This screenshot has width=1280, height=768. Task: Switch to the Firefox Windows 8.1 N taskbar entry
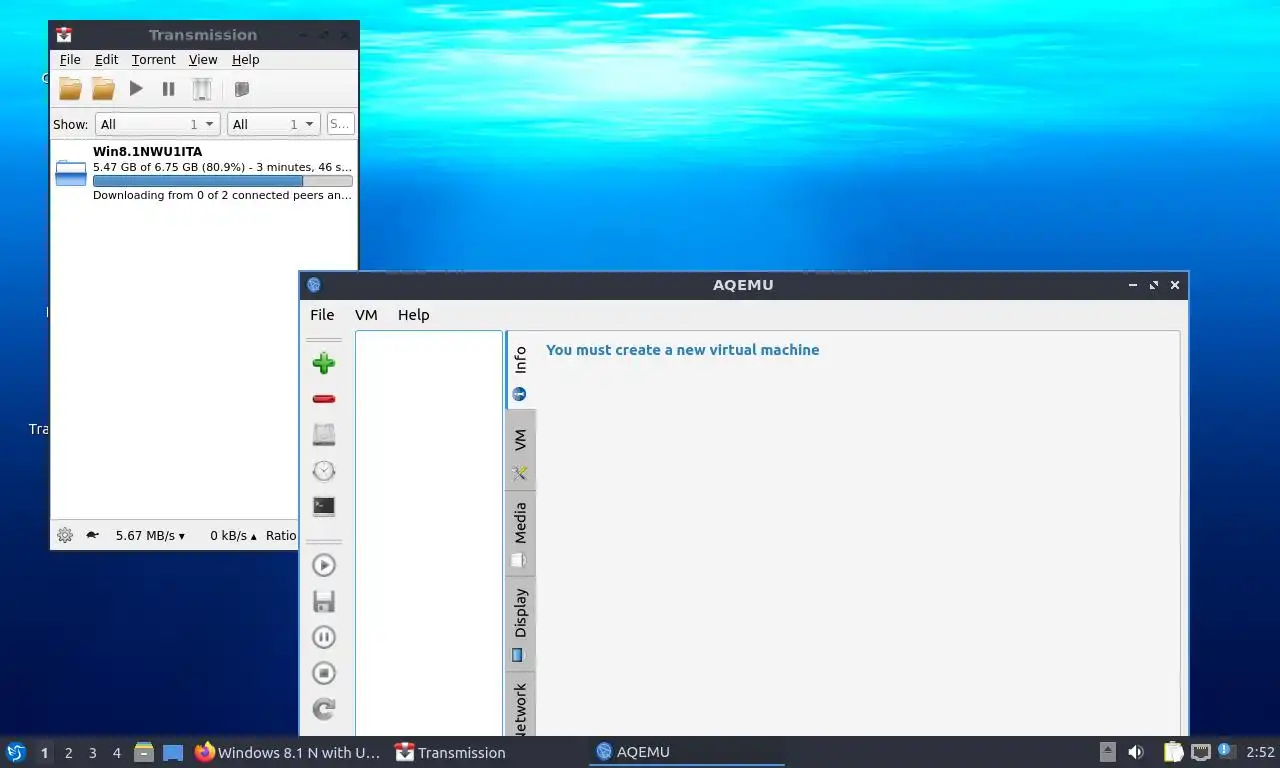(x=288, y=752)
